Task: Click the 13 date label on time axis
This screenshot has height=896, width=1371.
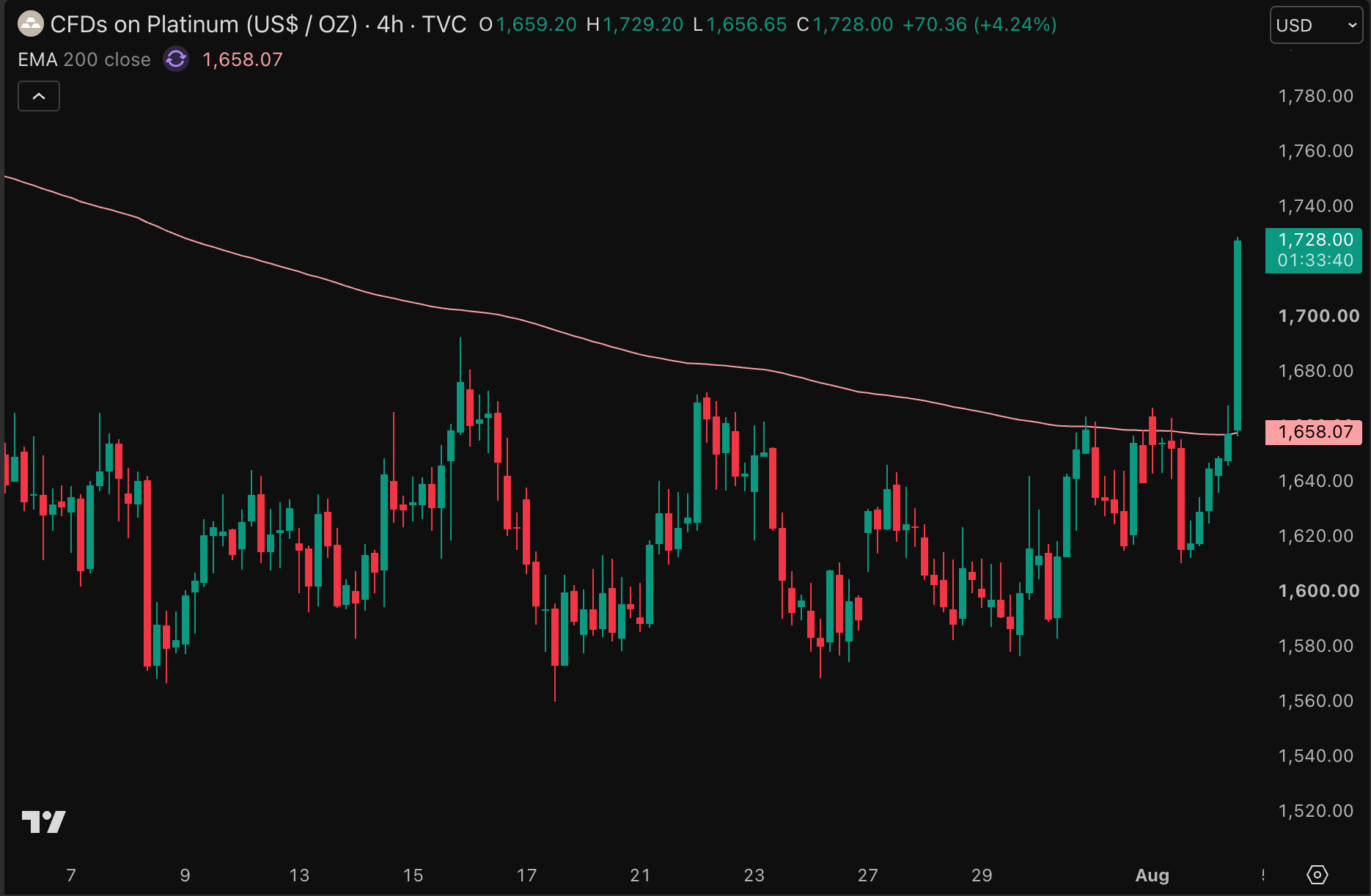Action: (x=299, y=875)
